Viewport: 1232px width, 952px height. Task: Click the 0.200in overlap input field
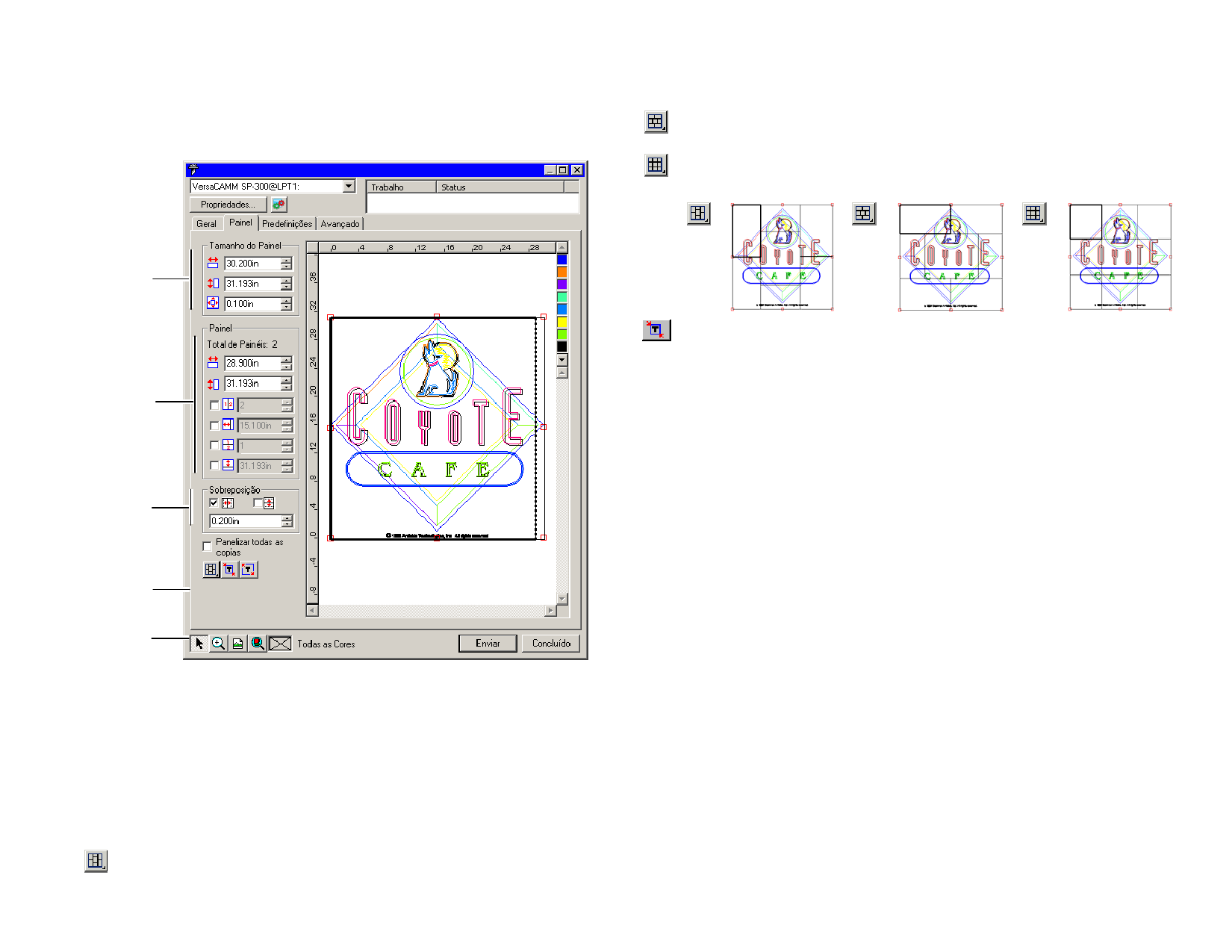(x=245, y=521)
